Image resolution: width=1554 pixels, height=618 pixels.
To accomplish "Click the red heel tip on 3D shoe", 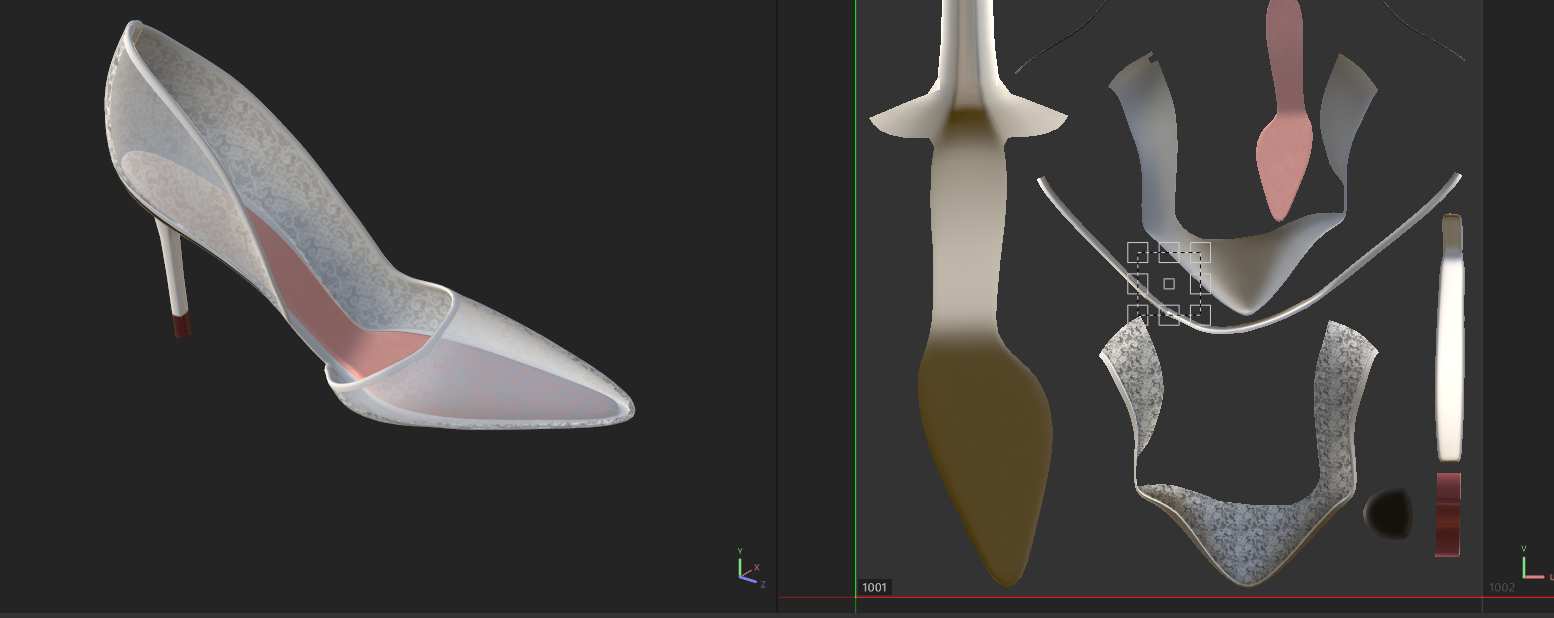I will pyautogui.click(x=181, y=326).
